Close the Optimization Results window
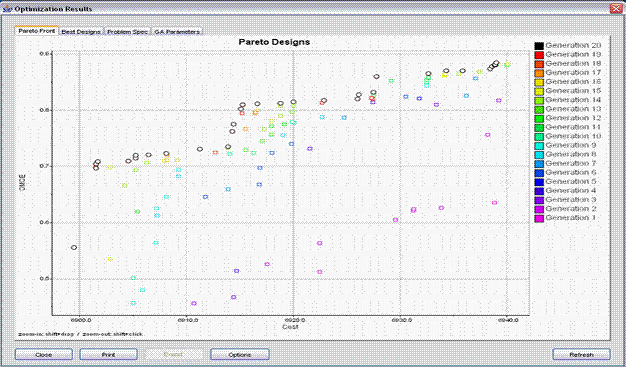The width and height of the screenshot is (626, 367). (x=616, y=8)
